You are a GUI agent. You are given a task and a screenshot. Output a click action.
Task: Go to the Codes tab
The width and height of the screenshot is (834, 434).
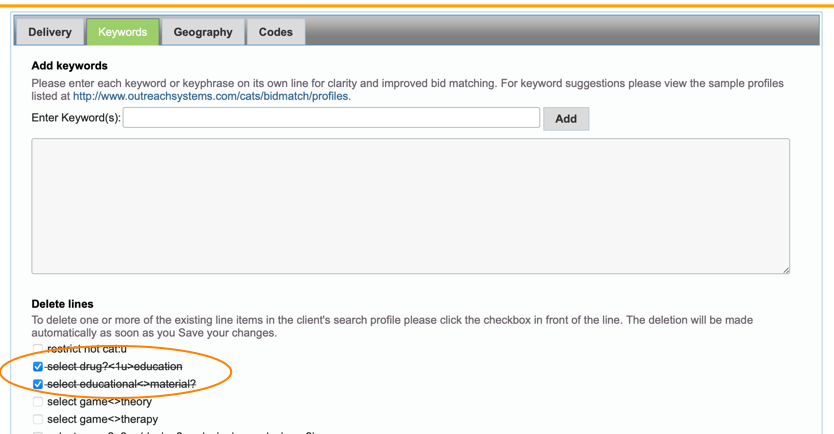coord(276,32)
